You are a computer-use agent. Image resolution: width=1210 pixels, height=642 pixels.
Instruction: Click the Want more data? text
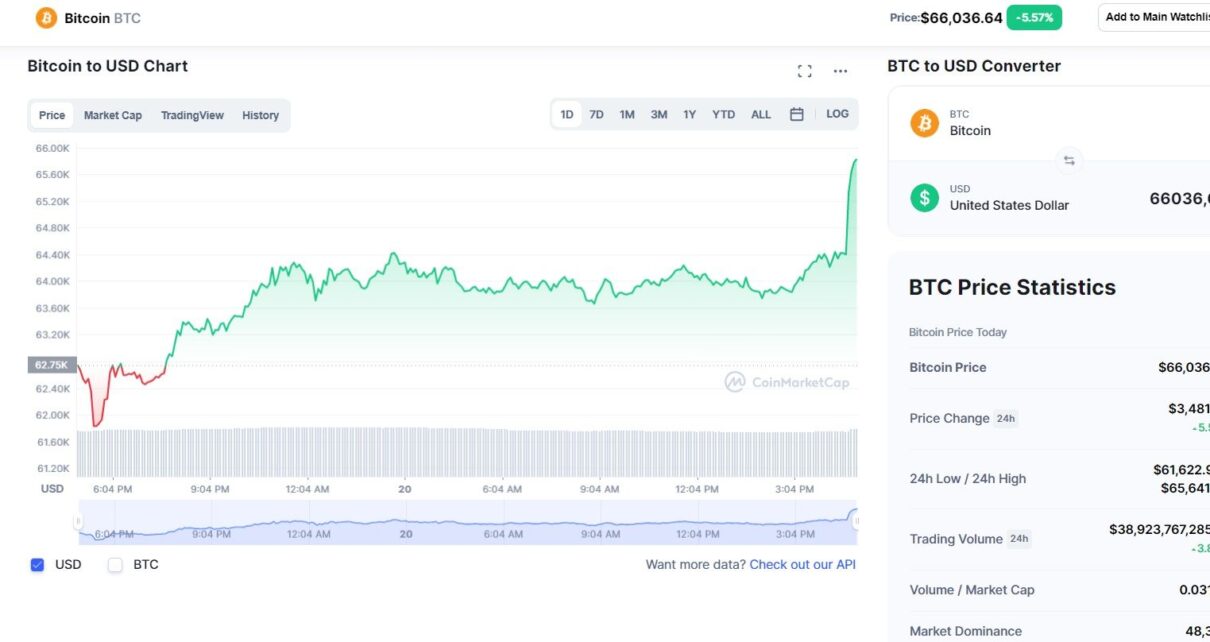click(x=696, y=565)
